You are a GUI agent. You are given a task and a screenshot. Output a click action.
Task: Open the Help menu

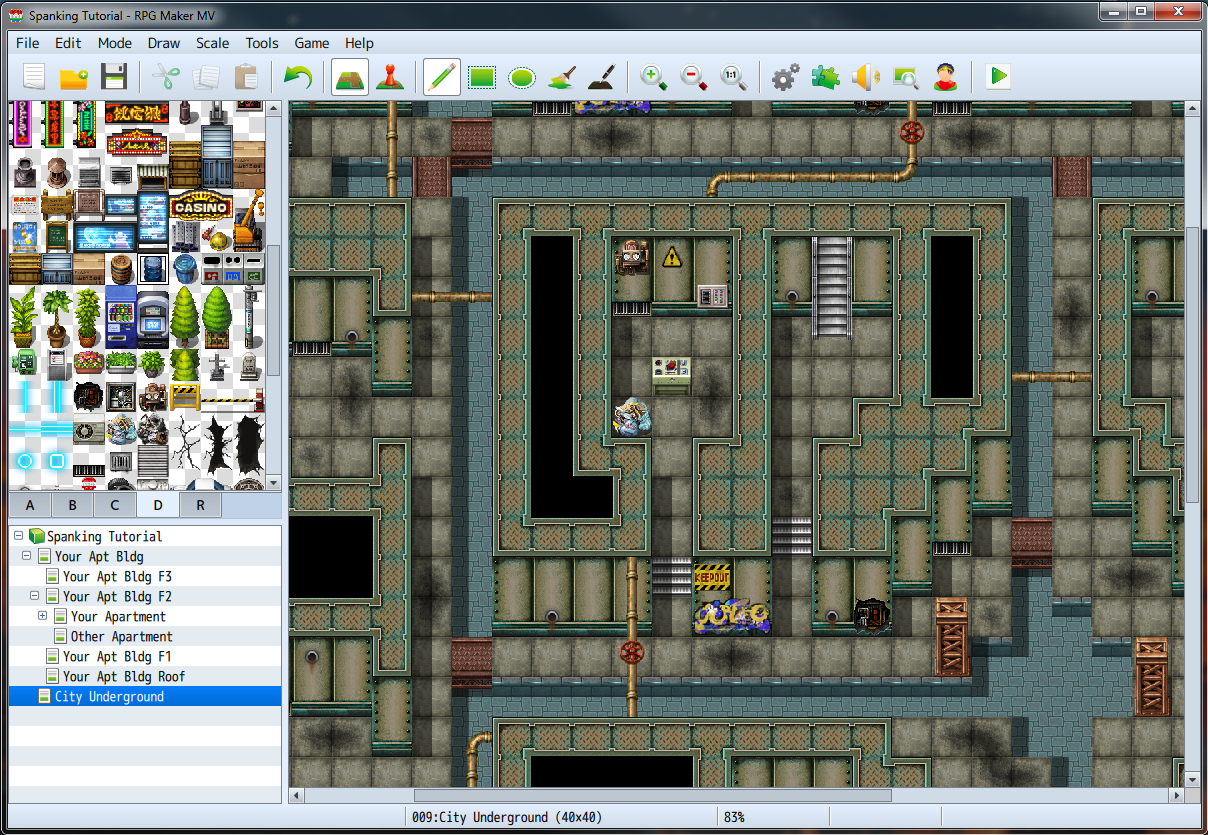359,43
